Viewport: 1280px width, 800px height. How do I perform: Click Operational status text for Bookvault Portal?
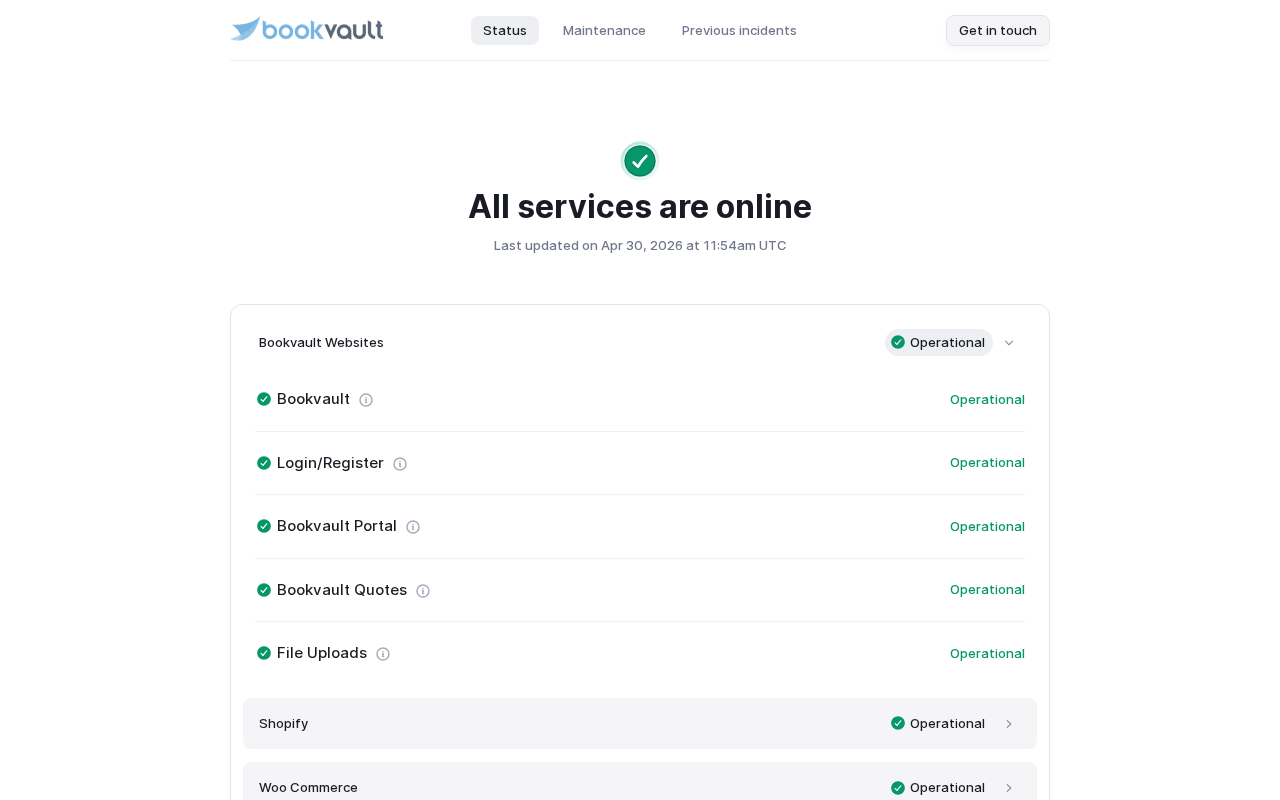click(987, 526)
